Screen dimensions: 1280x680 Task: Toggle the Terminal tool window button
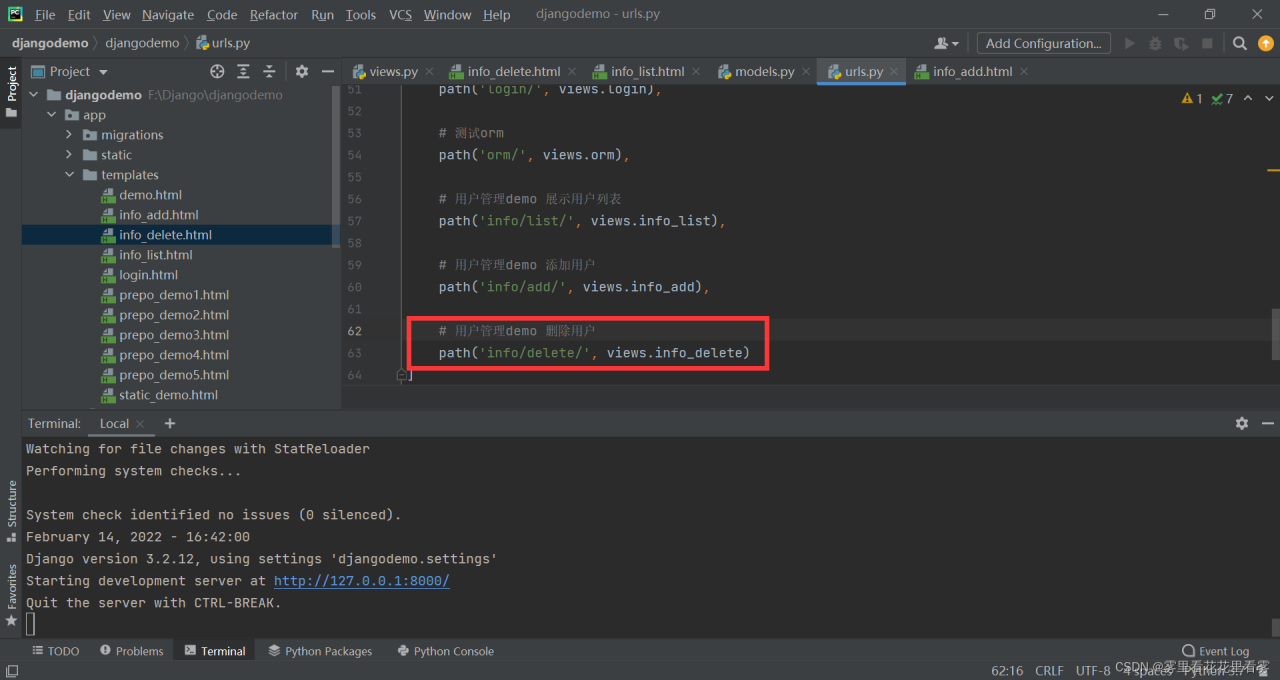point(215,651)
